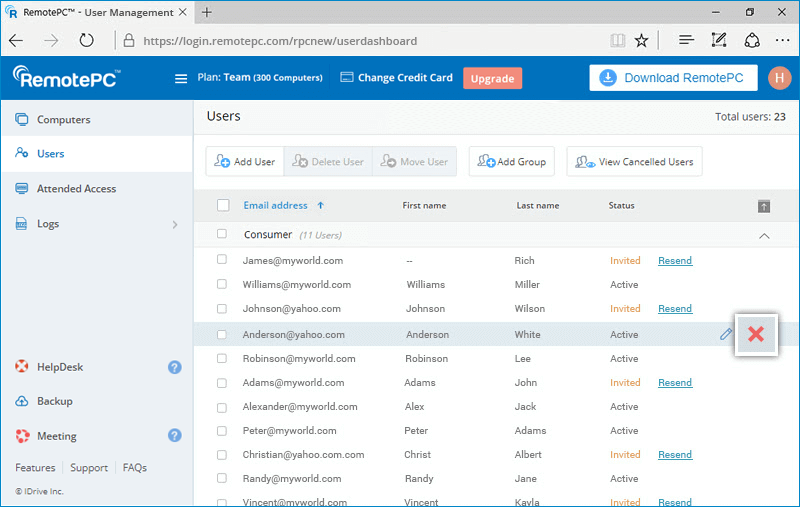
Task: Add the page to favorites star
Action: click(641, 40)
